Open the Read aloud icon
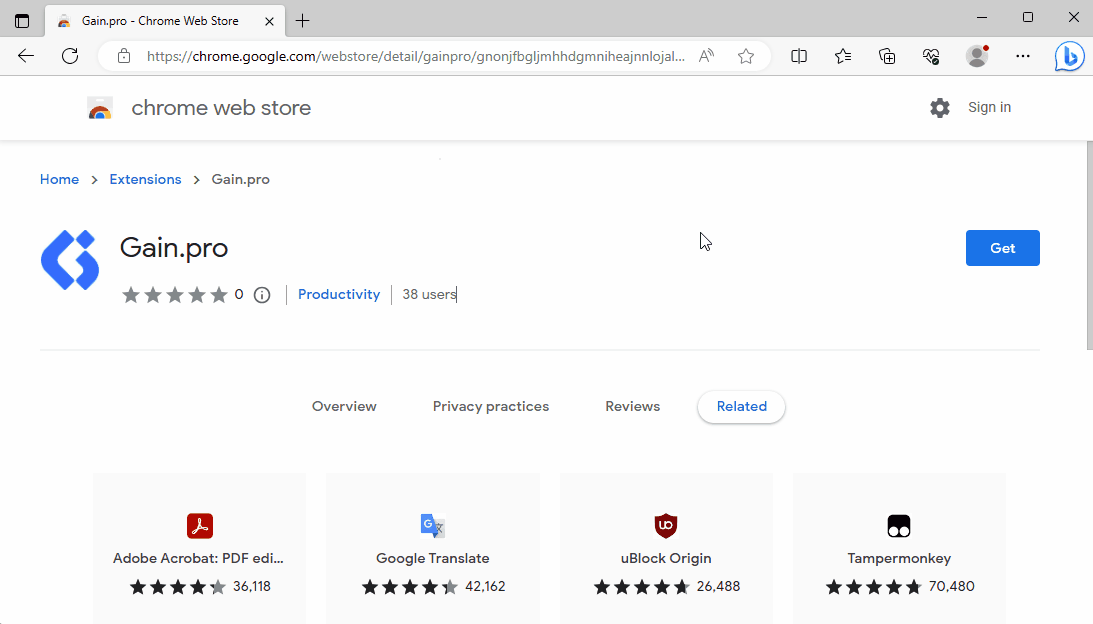The height and width of the screenshot is (624, 1093). coord(707,56)
